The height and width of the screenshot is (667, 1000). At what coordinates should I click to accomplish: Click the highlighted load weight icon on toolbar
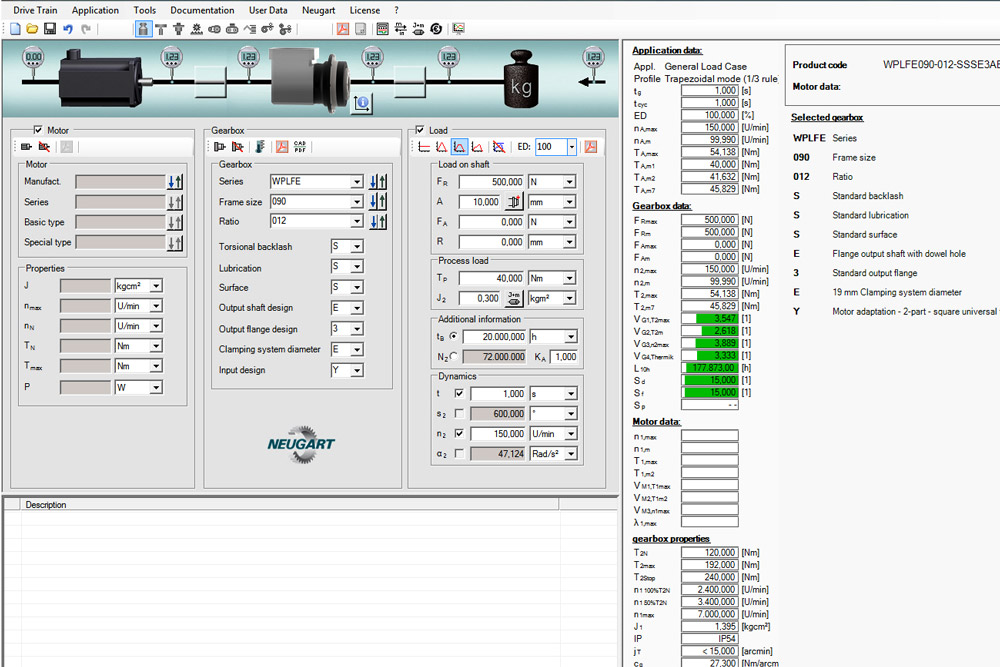144,28
